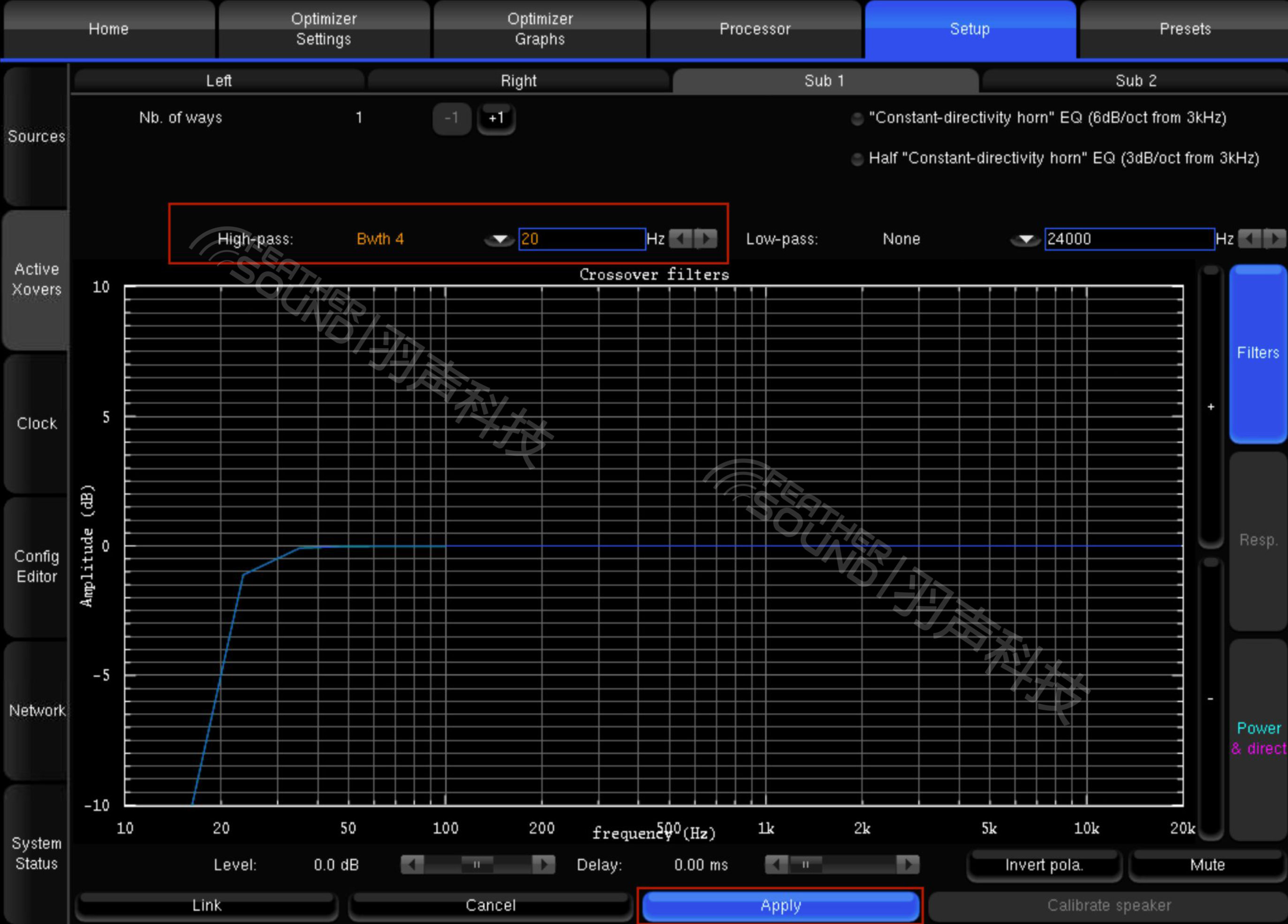Add a way with the +1 button
Viewport: 1288px width, 924px height.
pos(496,118)
